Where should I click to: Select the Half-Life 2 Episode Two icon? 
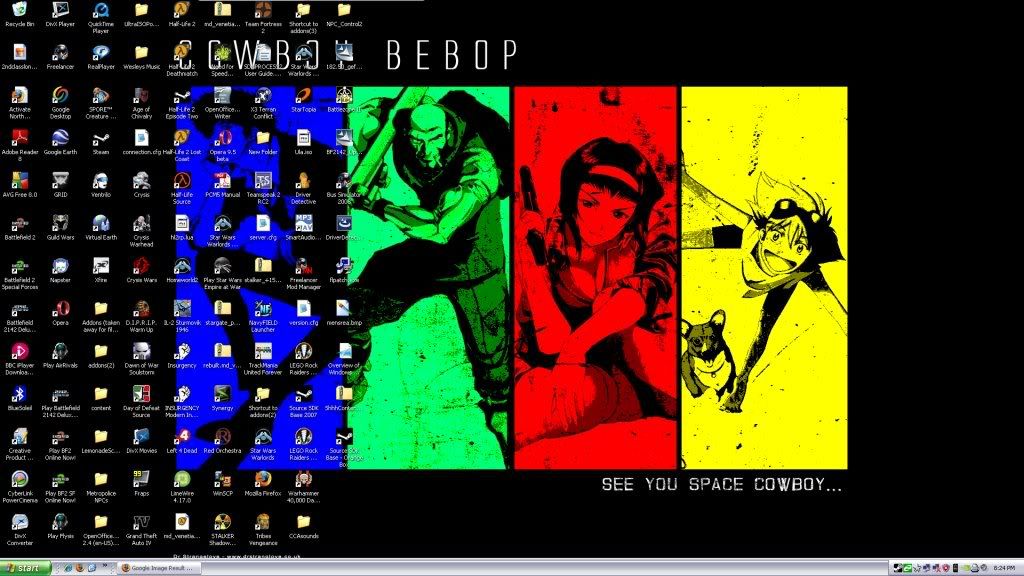(x=182, y=103)
